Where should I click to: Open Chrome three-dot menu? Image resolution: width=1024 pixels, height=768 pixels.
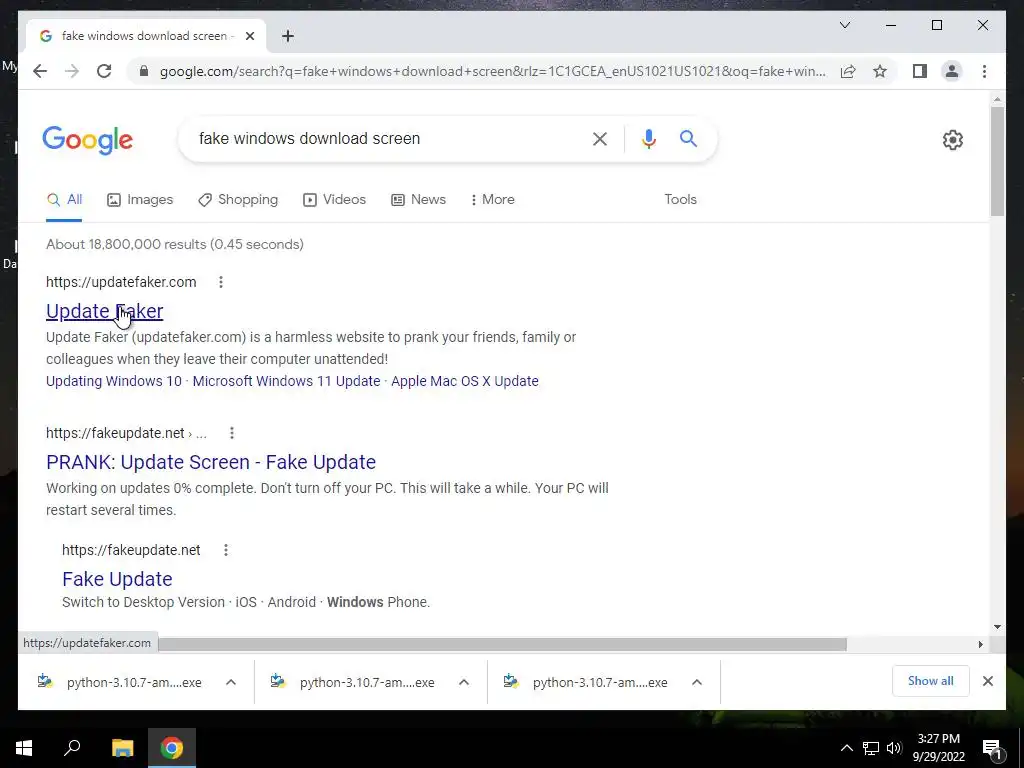coord(984,71)
